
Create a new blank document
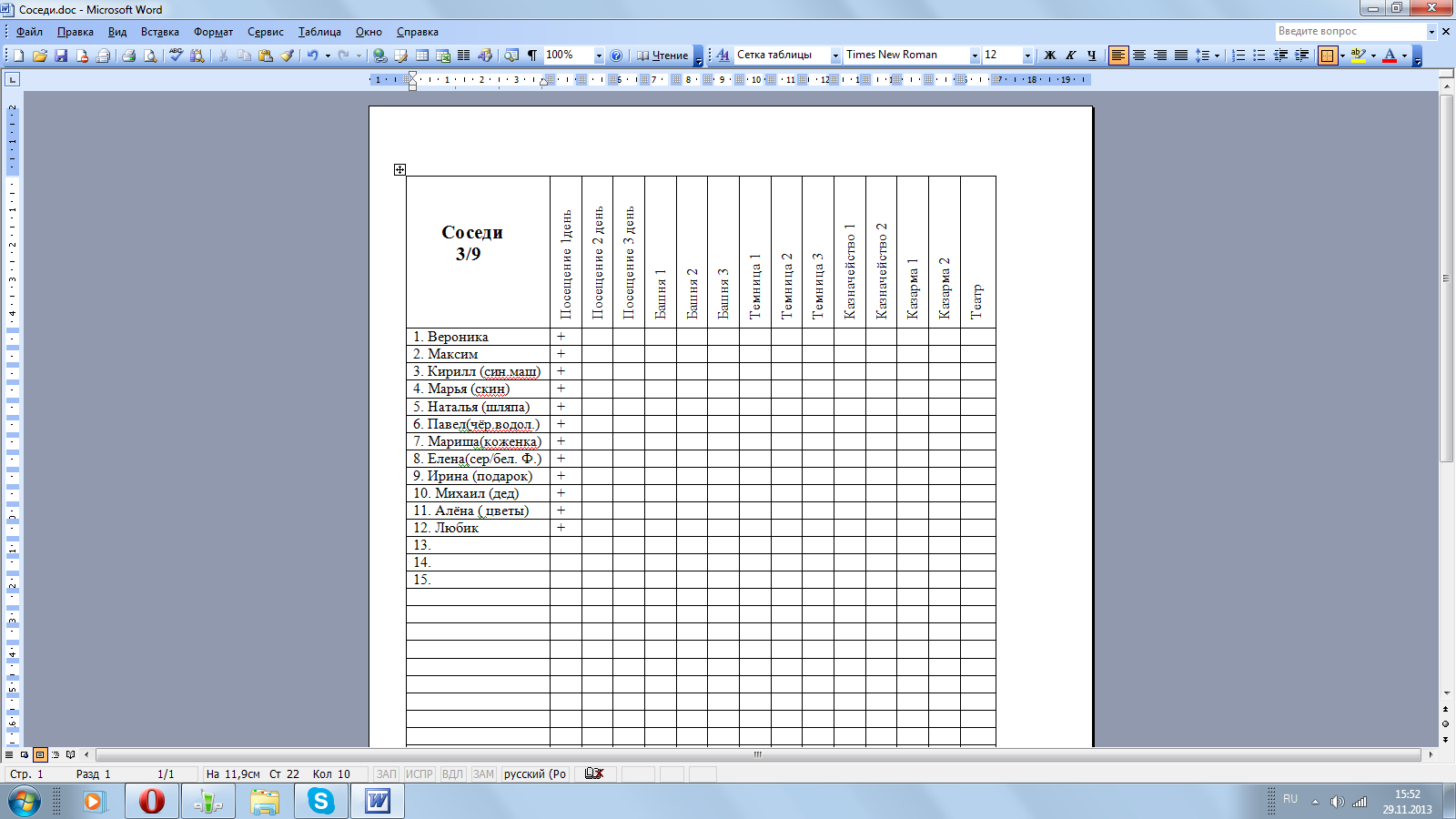[x=19, y=56]
